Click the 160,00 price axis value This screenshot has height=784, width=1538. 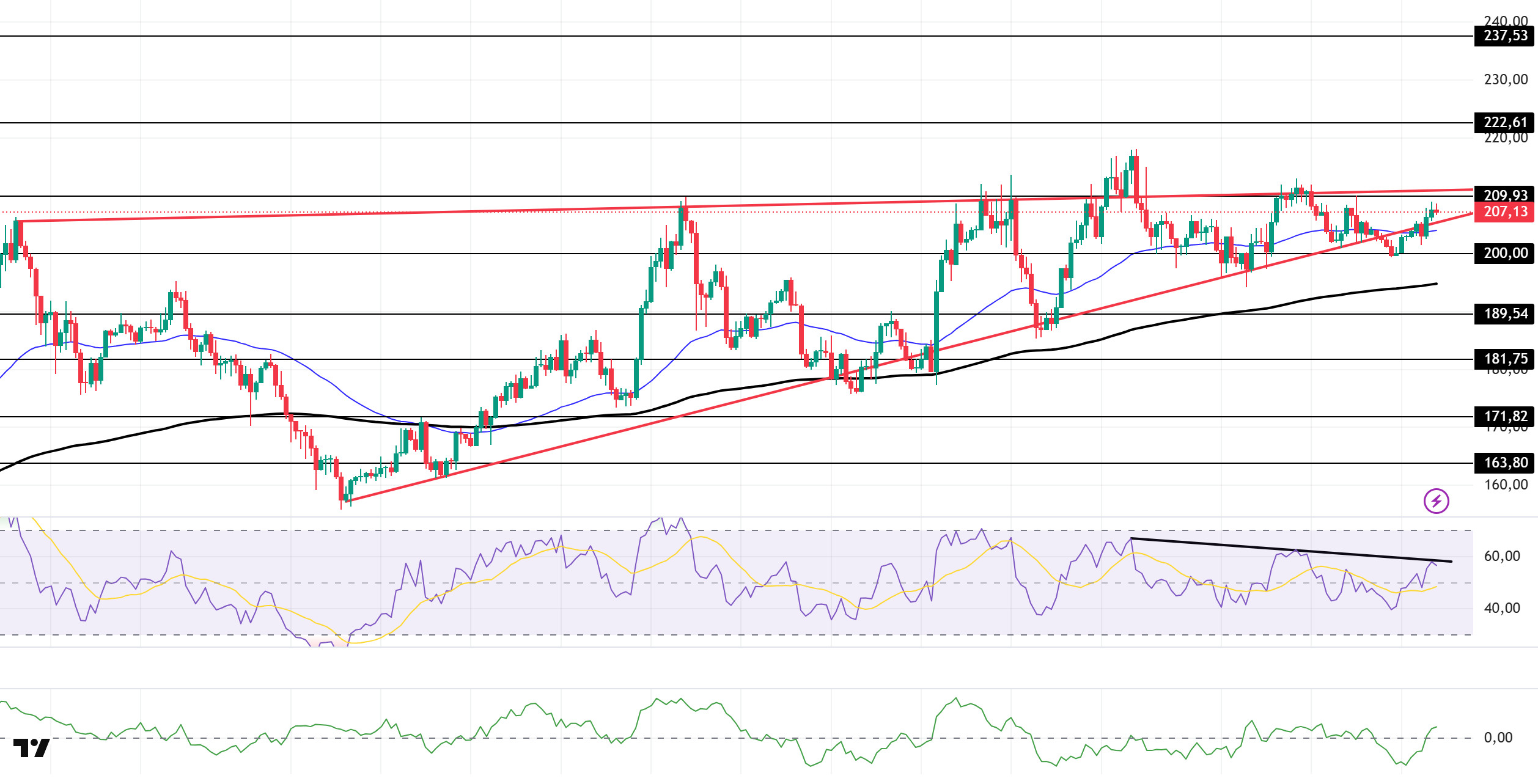[1506, 485]
